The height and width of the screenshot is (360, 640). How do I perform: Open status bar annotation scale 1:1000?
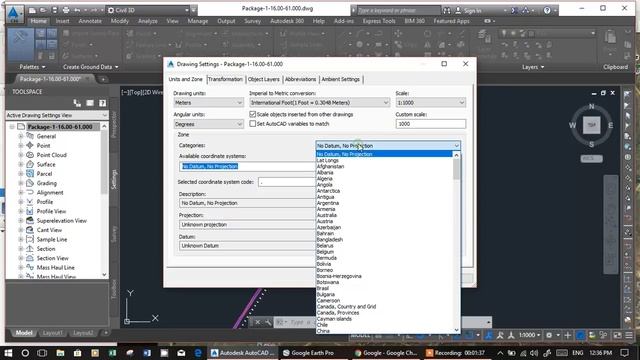[x=529, y=335]
